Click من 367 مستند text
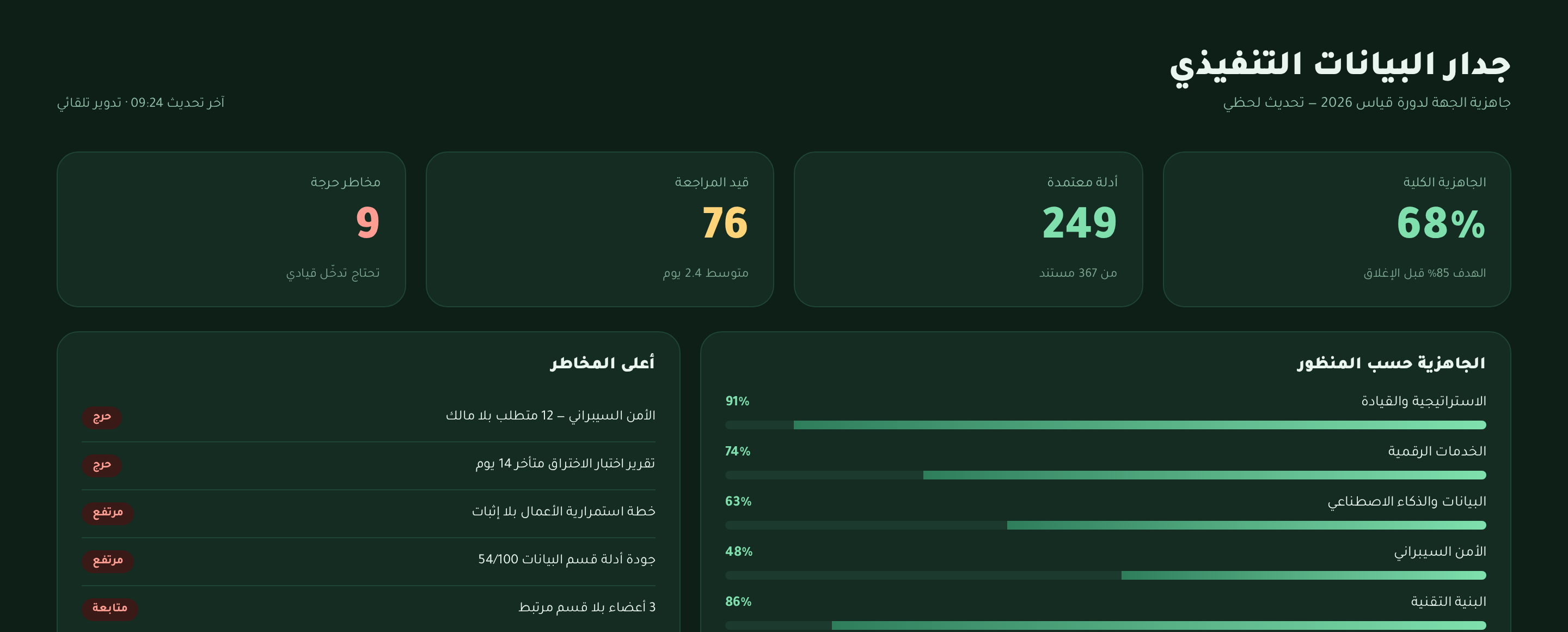 coord(1078,273)
